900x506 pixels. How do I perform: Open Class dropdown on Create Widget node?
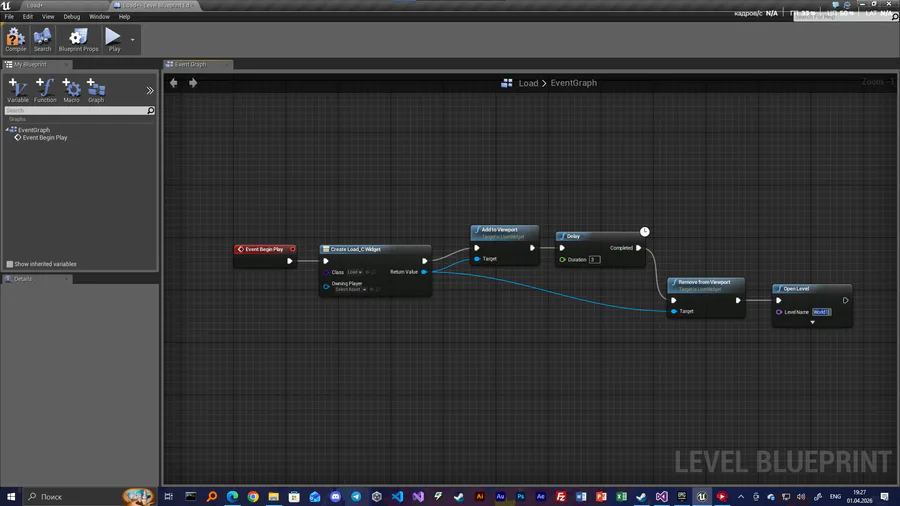[x=355, y=272]
